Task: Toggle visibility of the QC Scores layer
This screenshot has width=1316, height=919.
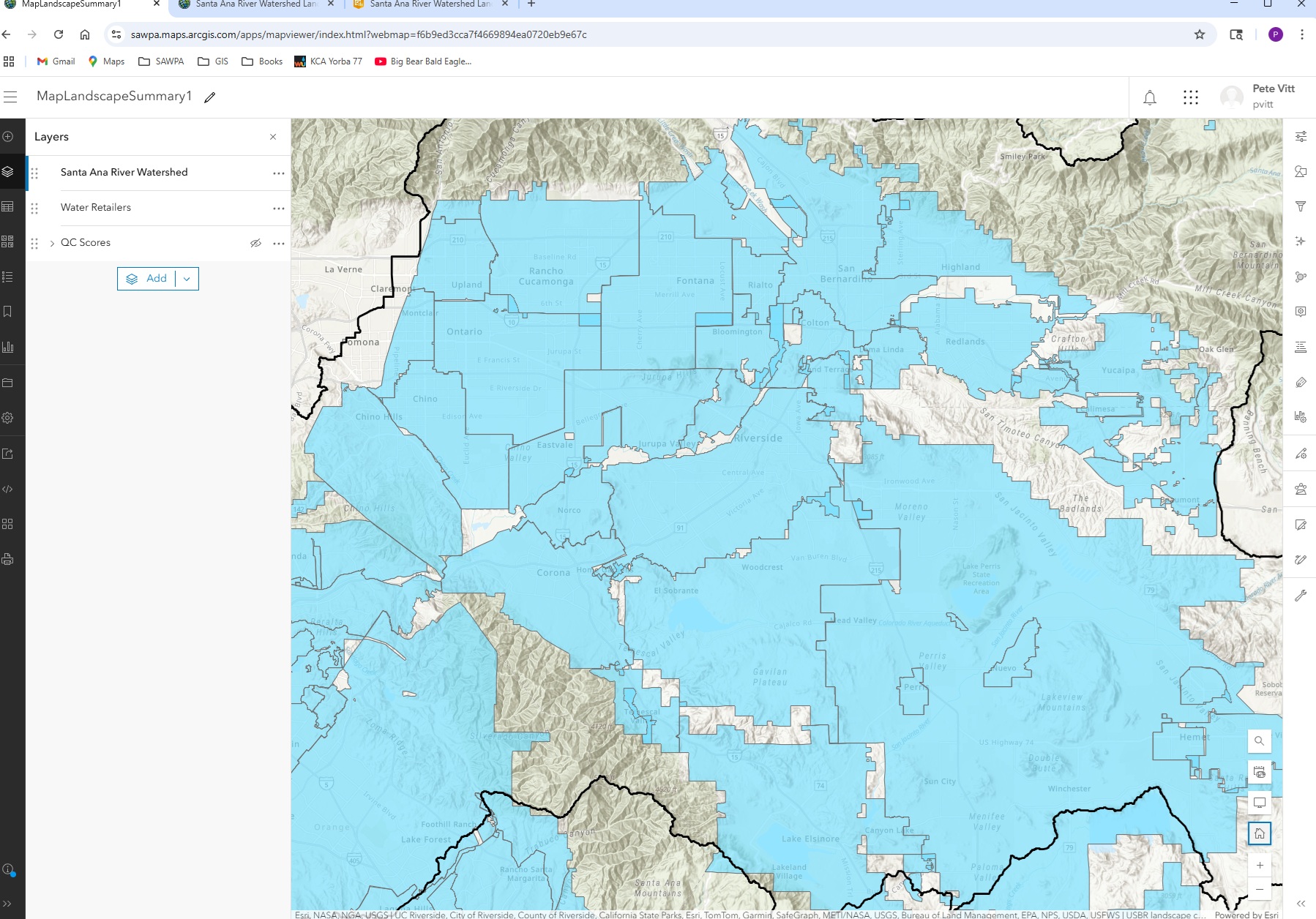Action: (x=256, y=242)
